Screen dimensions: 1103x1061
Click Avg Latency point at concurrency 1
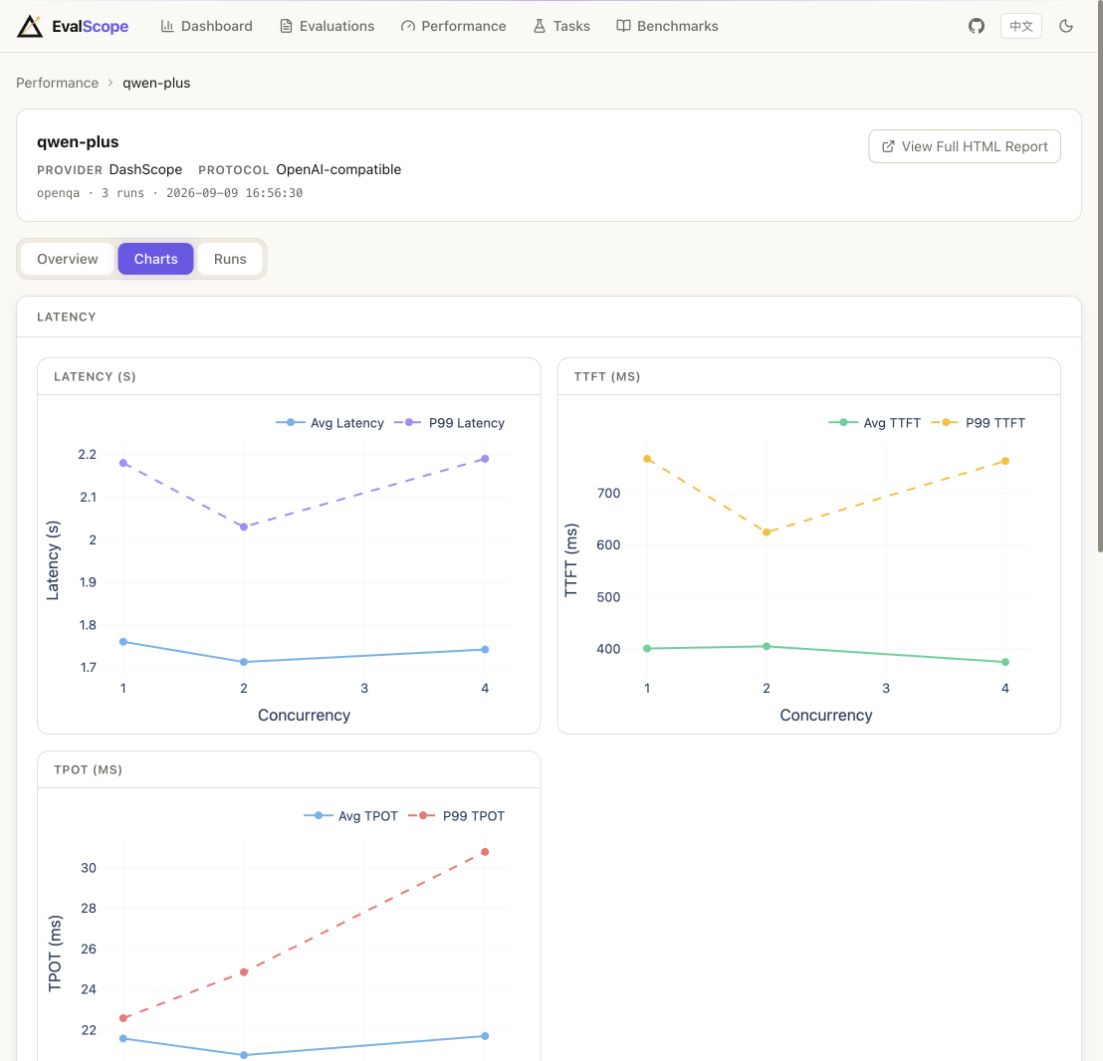[123, 642]
